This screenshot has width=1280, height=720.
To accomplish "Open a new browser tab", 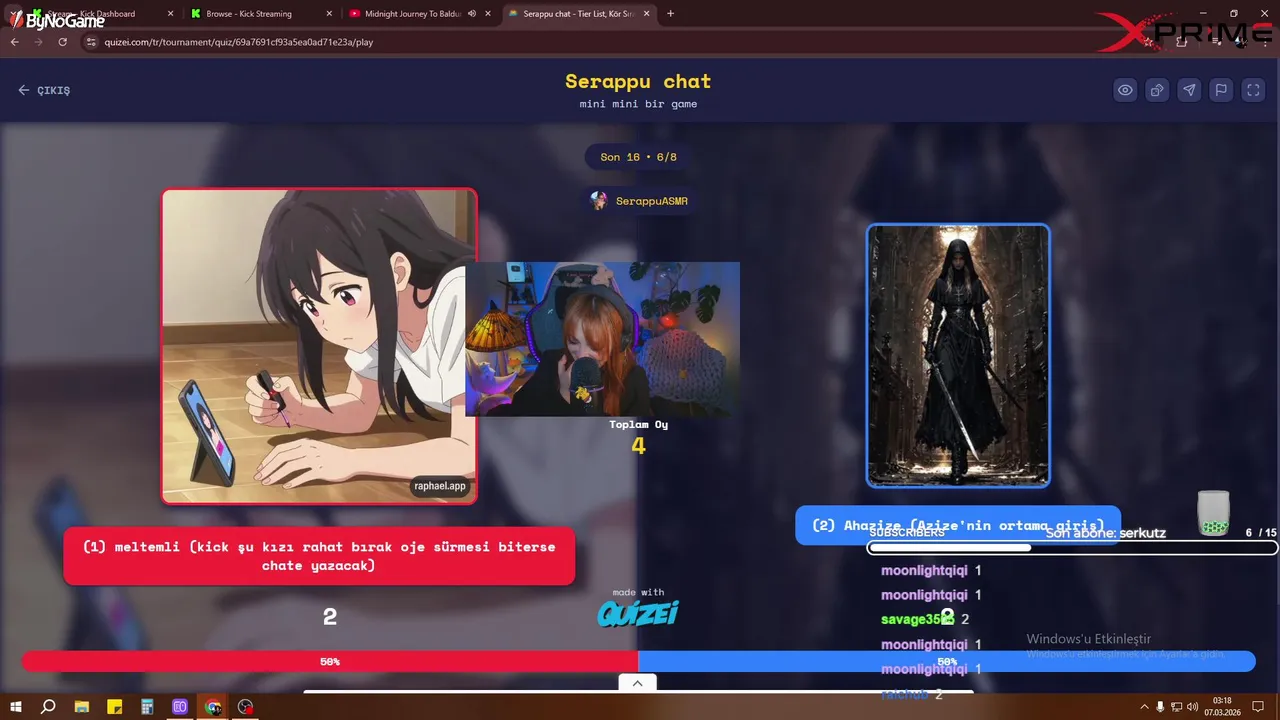I will [670, 14].
